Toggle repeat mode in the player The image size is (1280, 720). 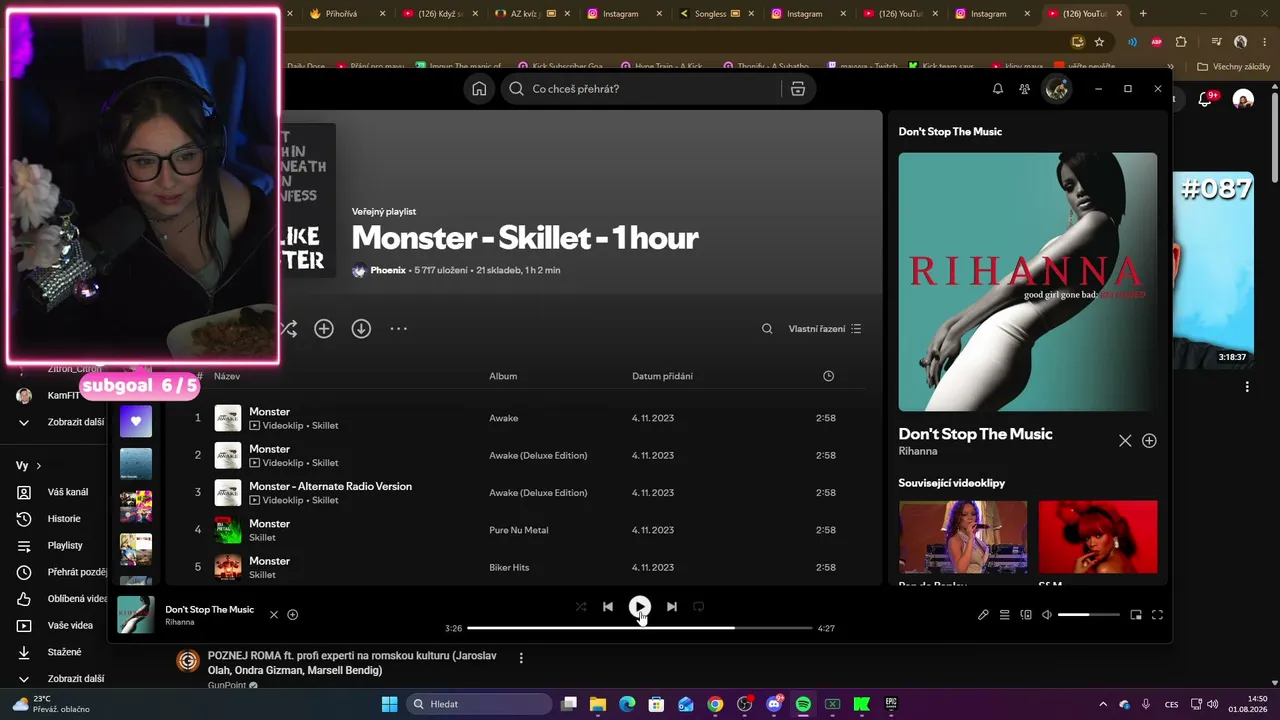coord(699,607)
